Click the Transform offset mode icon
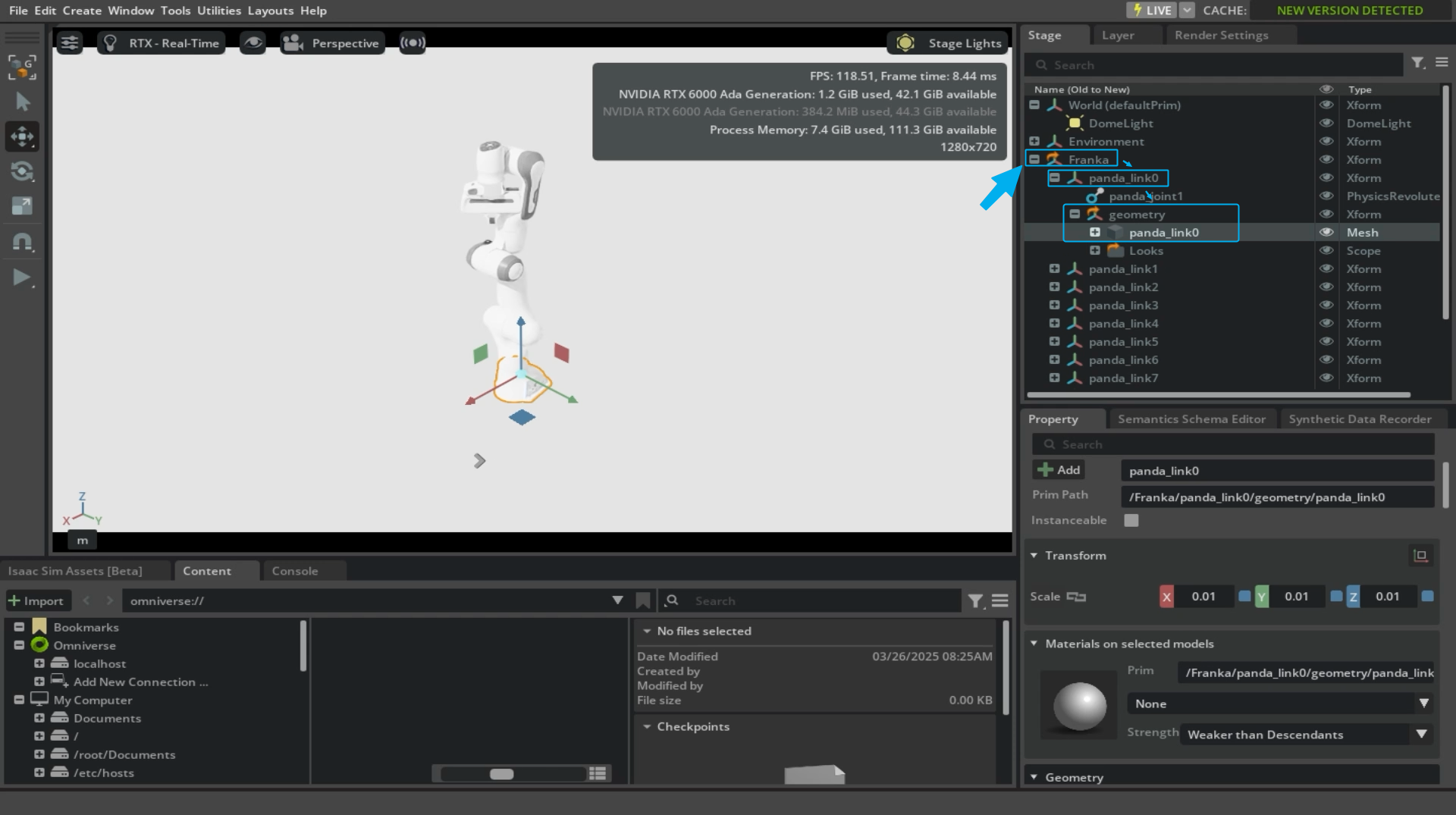1456x815 pixels. click(1420, 556)
